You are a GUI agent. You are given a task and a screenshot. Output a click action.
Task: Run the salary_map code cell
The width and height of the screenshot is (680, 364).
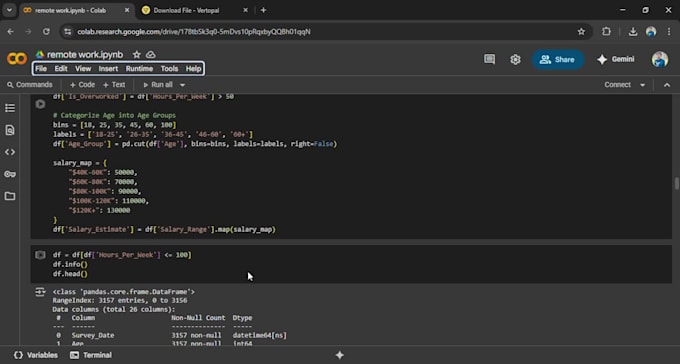(40, 104)
